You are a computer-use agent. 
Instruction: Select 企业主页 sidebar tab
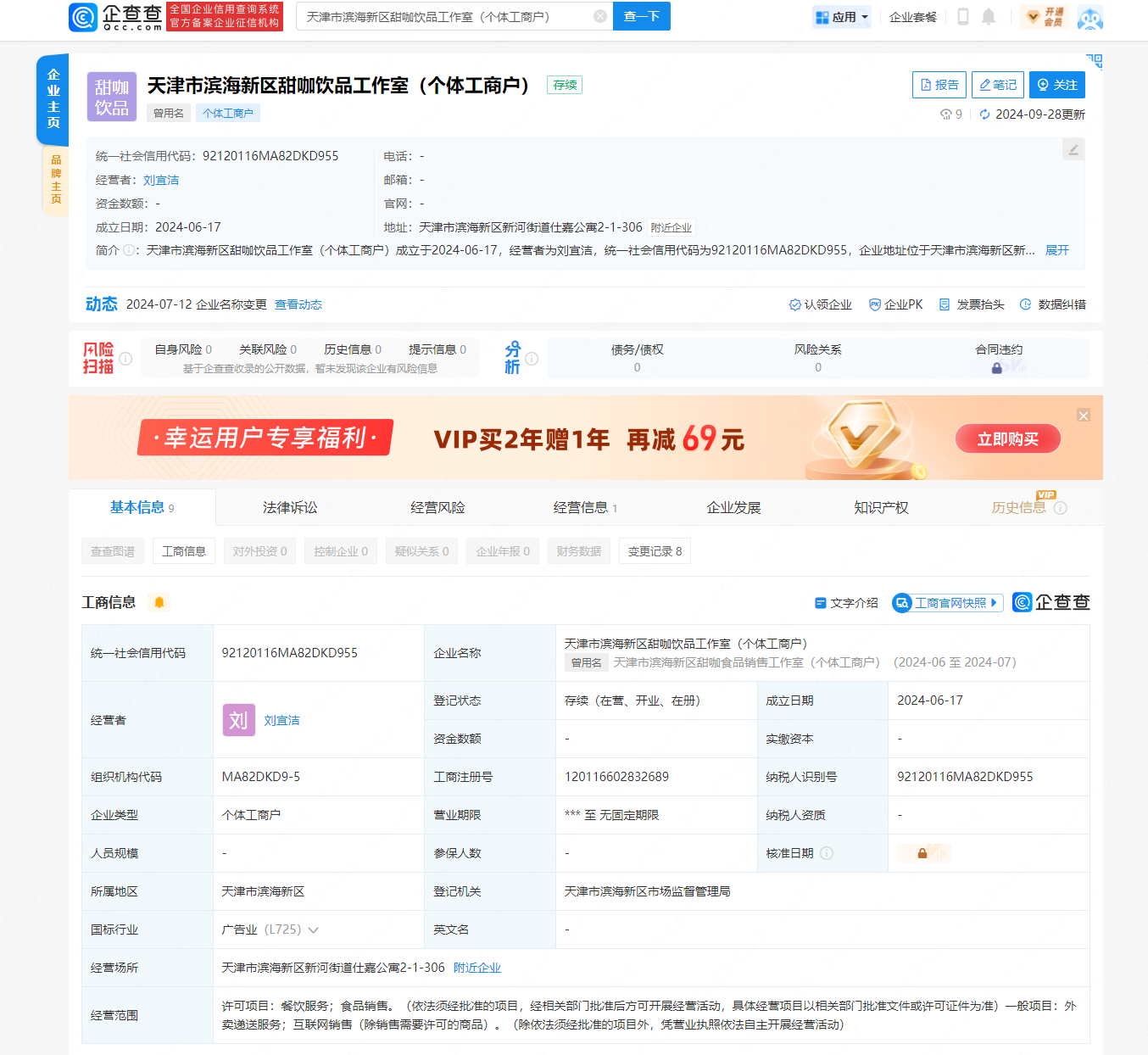[x=53, y=98]
